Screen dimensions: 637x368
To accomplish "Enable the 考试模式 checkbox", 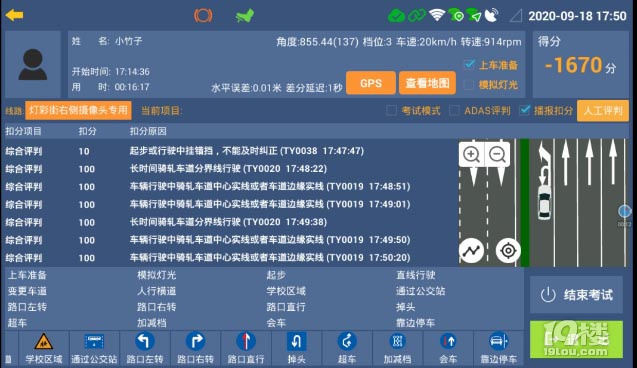I will [391, 110].
